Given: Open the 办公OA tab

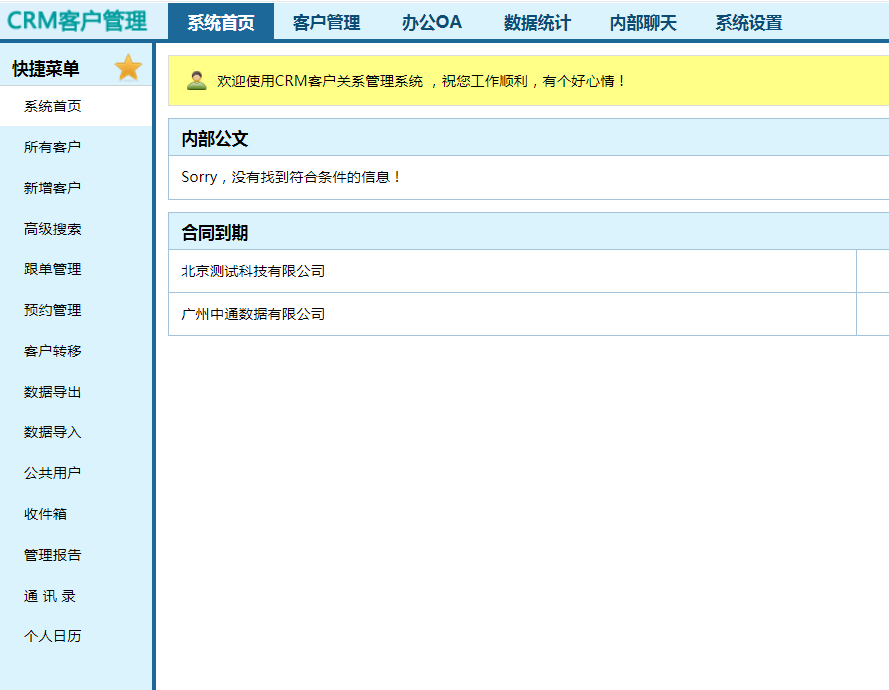Looking at the screenshot, I should (432, 22).
